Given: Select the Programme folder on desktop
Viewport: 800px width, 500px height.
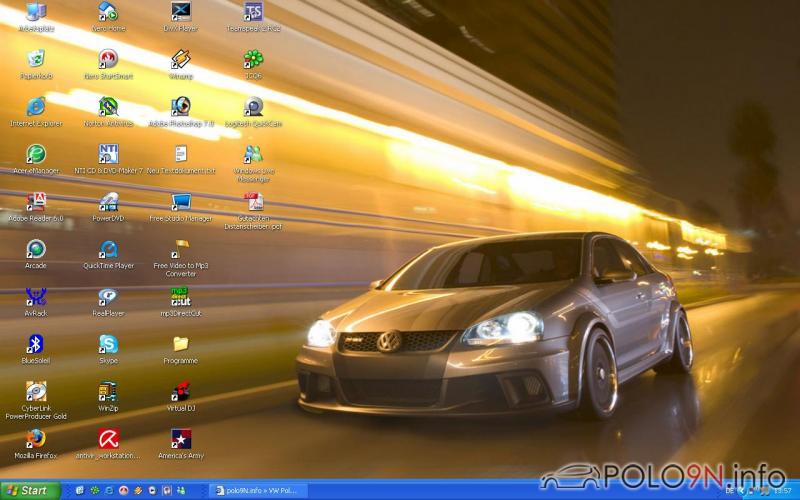Looking at the screenshot, I should tap(181, 345).
